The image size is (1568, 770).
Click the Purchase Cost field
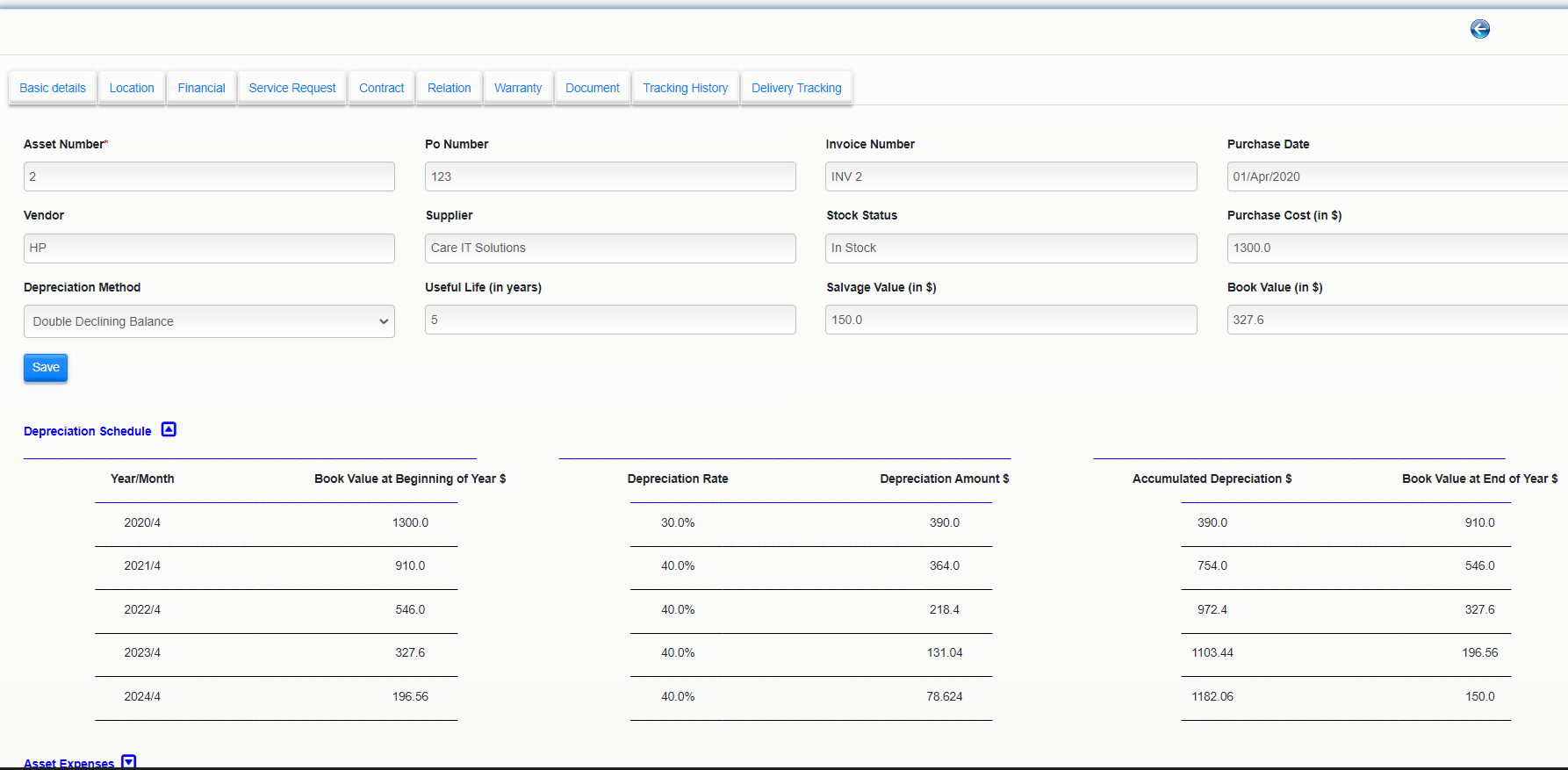coord(1398,248)
